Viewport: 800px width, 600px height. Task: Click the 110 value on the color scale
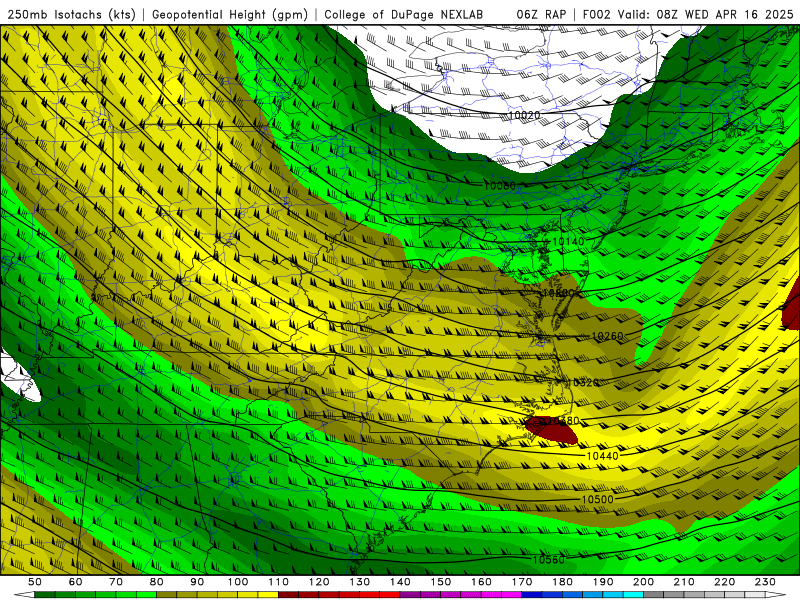click(279, 582)
